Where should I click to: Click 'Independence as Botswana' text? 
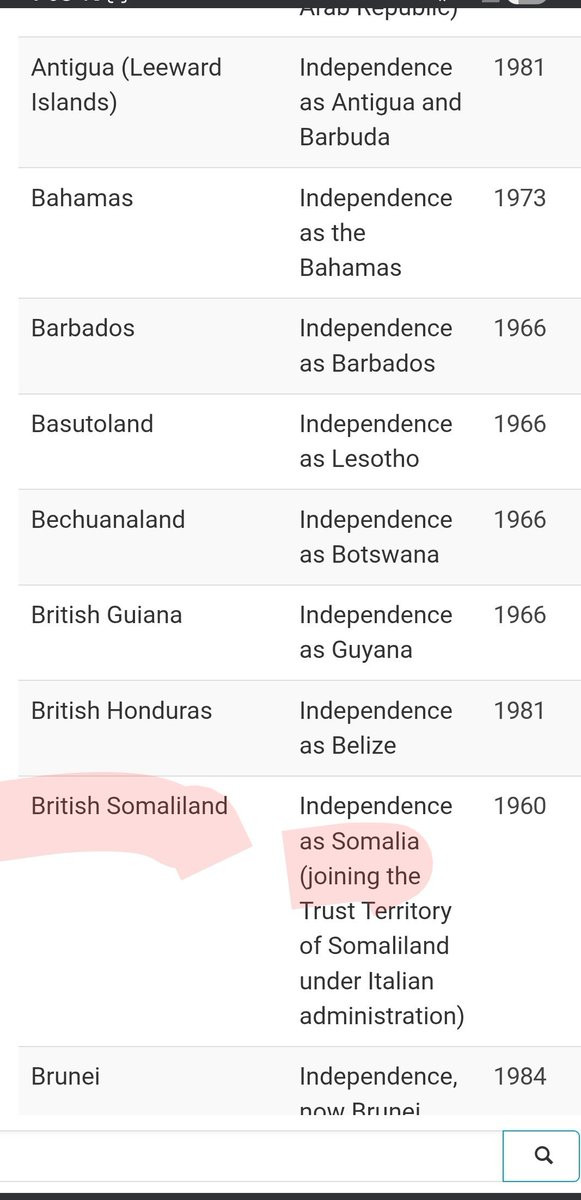tap(376, 537)
